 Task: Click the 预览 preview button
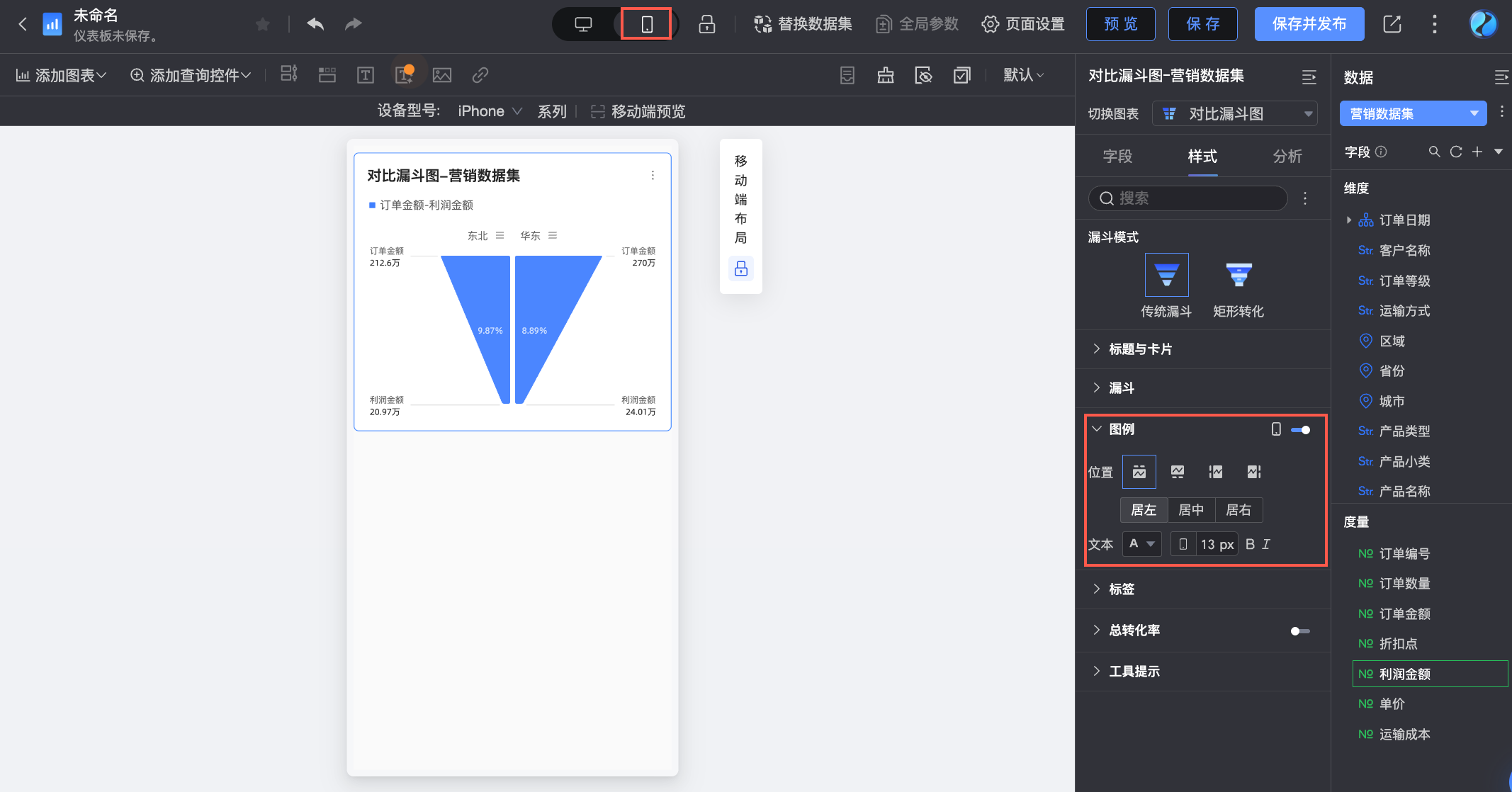(1120, 24)
